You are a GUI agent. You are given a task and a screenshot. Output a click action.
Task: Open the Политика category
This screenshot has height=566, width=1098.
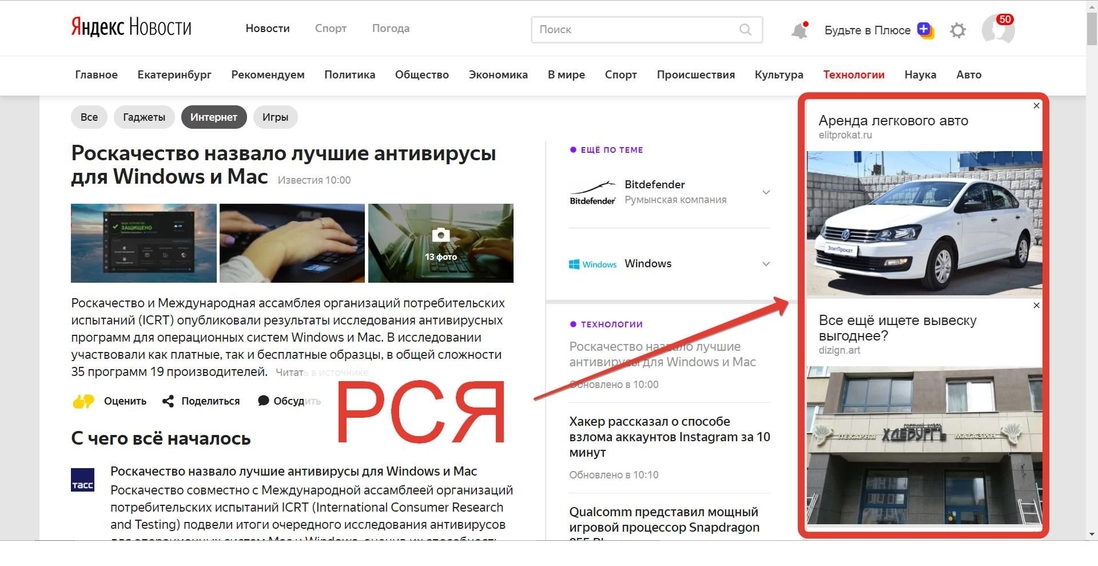(349, 75)
